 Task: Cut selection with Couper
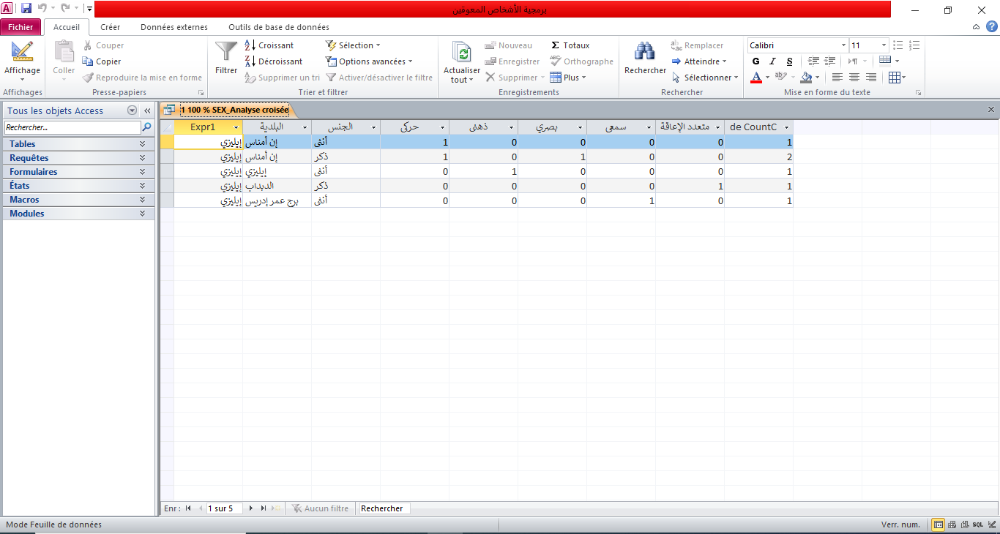point(103,45)
